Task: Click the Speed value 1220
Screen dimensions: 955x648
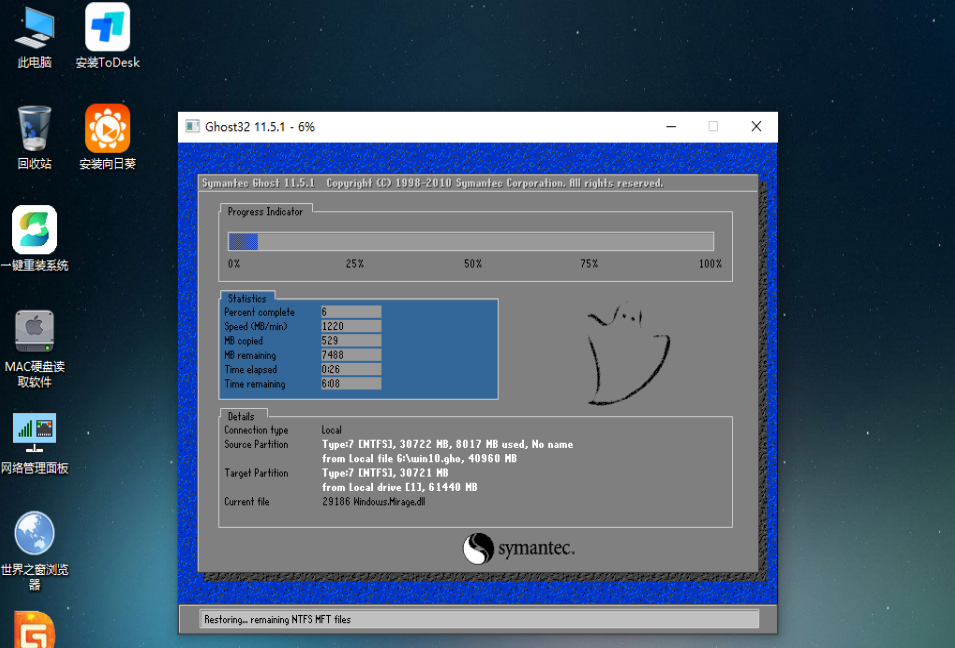Action: (x=351, y=326)
